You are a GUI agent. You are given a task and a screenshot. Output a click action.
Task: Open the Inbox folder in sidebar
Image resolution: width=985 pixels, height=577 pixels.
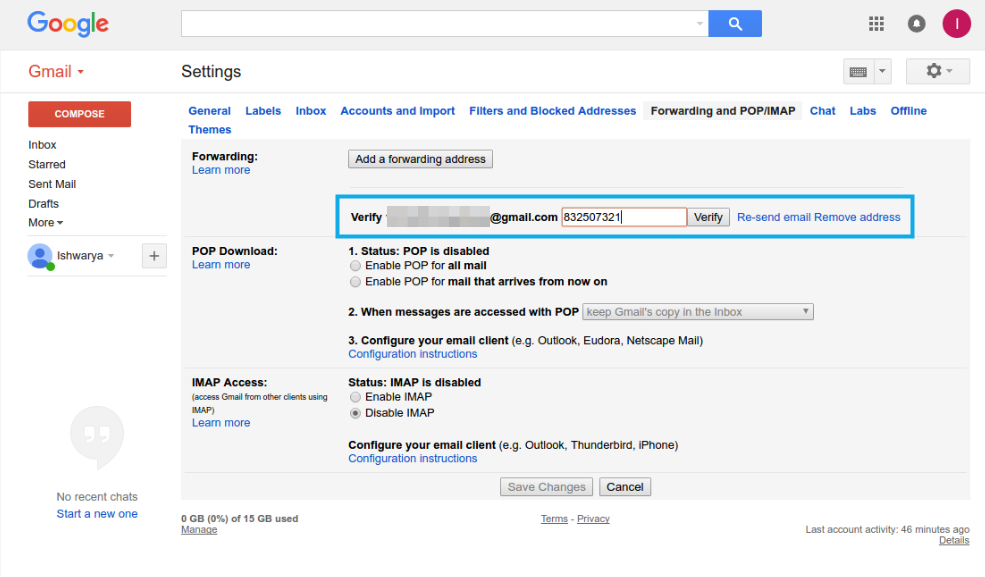click(x=42, y=145)
